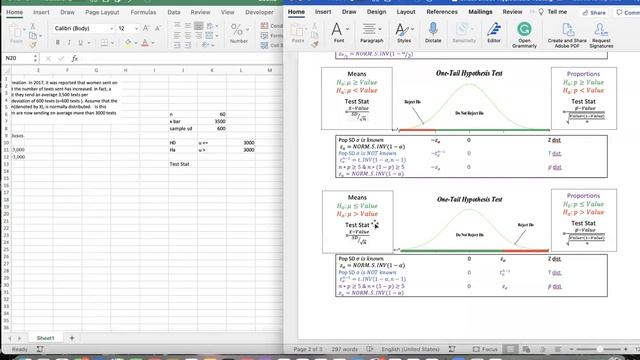
Task: Toggle Focus mode in Word status bar
Action: (x=485, y=349)
